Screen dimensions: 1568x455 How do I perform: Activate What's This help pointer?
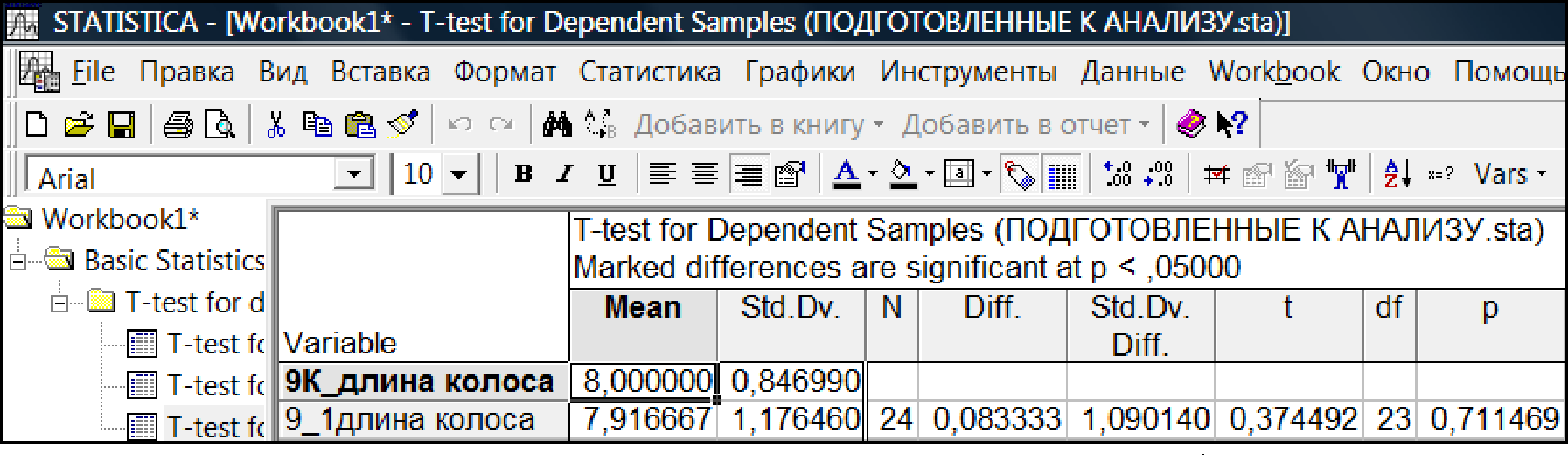coord(1232,125)
